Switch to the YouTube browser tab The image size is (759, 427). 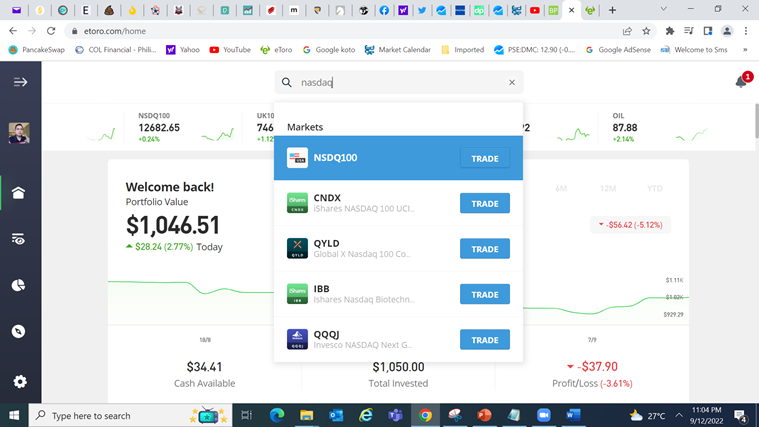pos(535,10)
